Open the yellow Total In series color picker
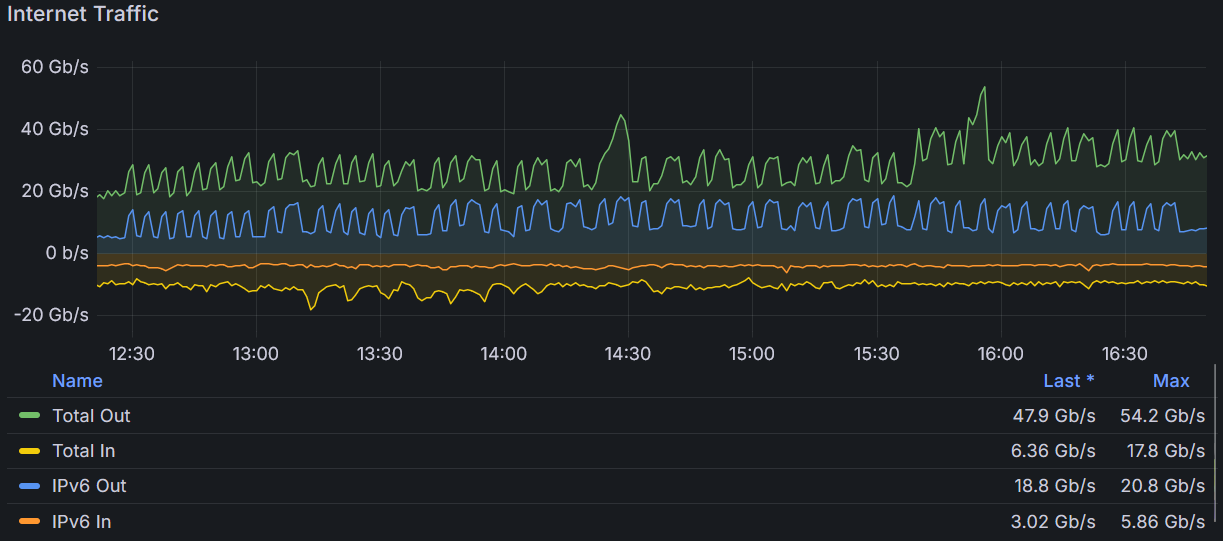The height and width of the screenshot is (541, 1223). (x=30, y=451)
